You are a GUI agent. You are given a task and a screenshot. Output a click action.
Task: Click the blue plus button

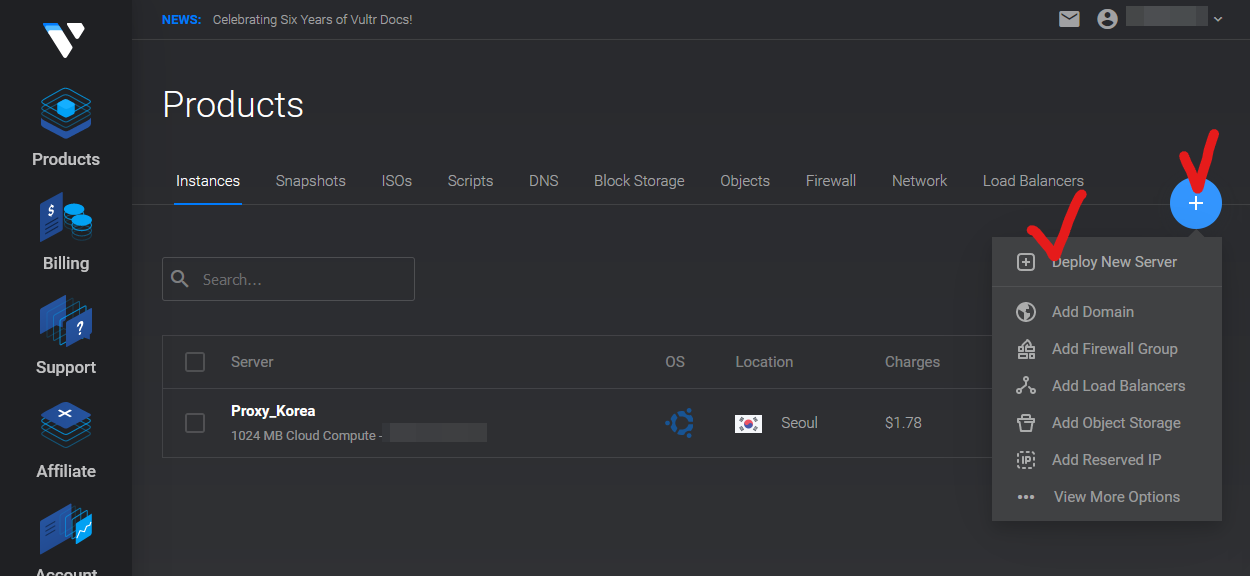coord(1196,203)
